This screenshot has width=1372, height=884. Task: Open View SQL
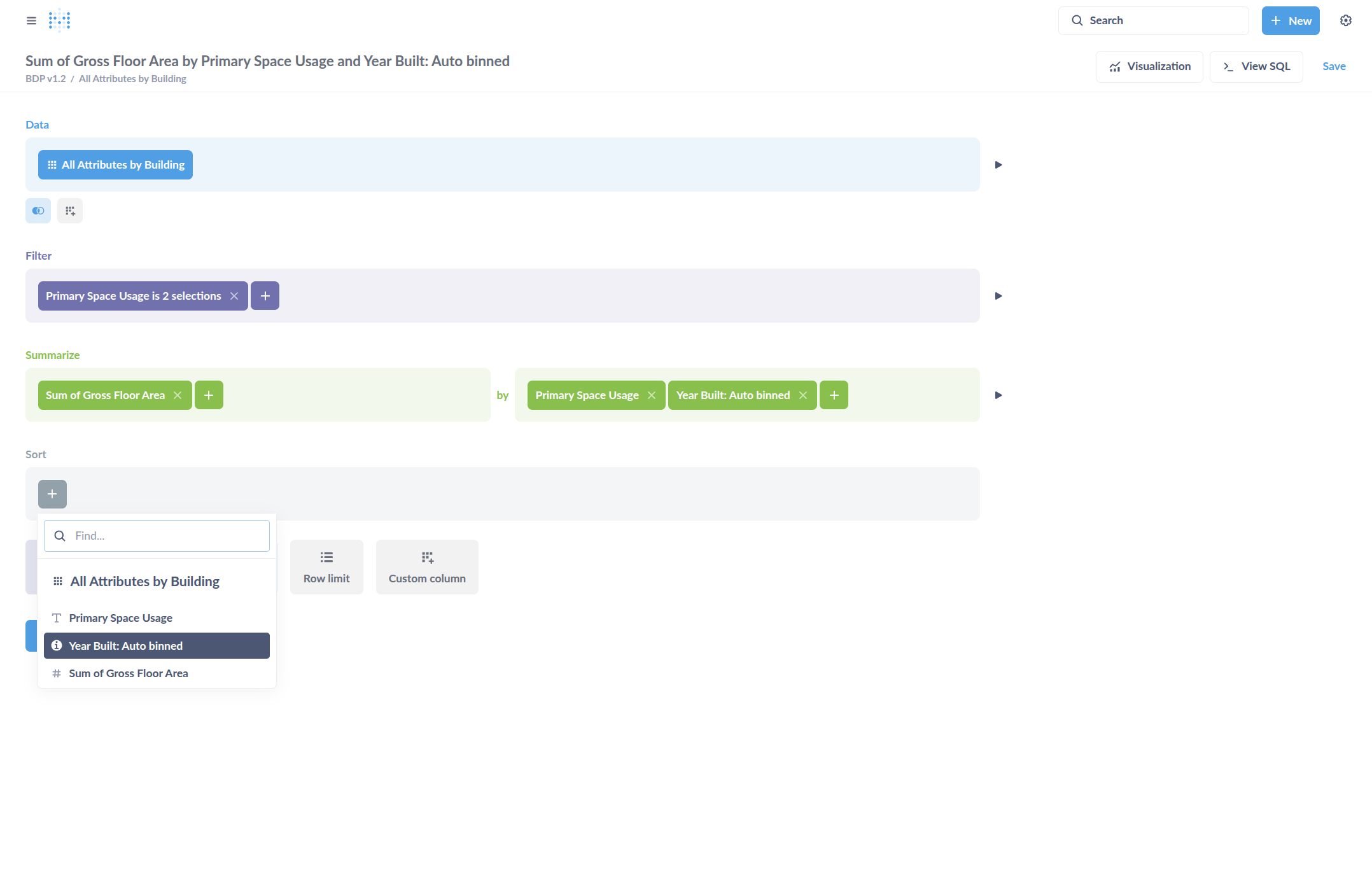click(x=1256, y=67)
